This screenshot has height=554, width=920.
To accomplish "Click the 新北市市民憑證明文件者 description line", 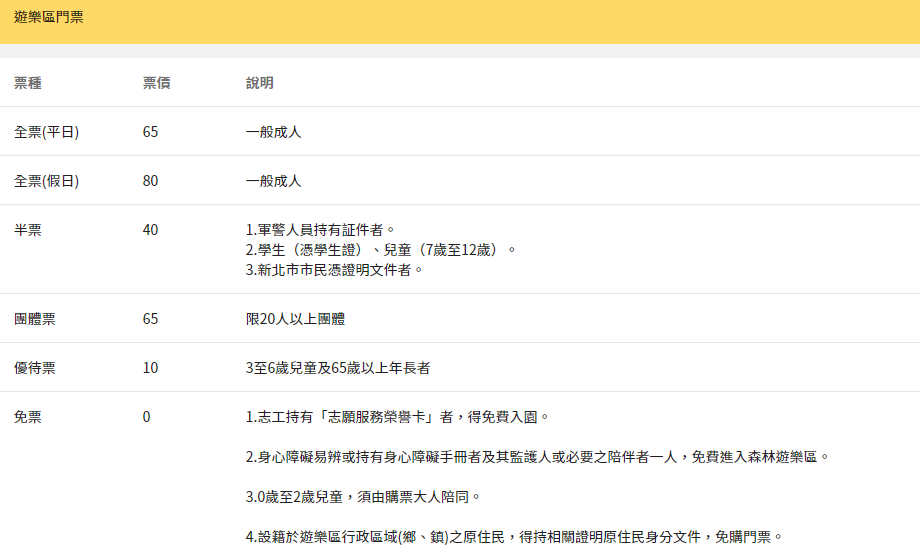I will [335, 269].
